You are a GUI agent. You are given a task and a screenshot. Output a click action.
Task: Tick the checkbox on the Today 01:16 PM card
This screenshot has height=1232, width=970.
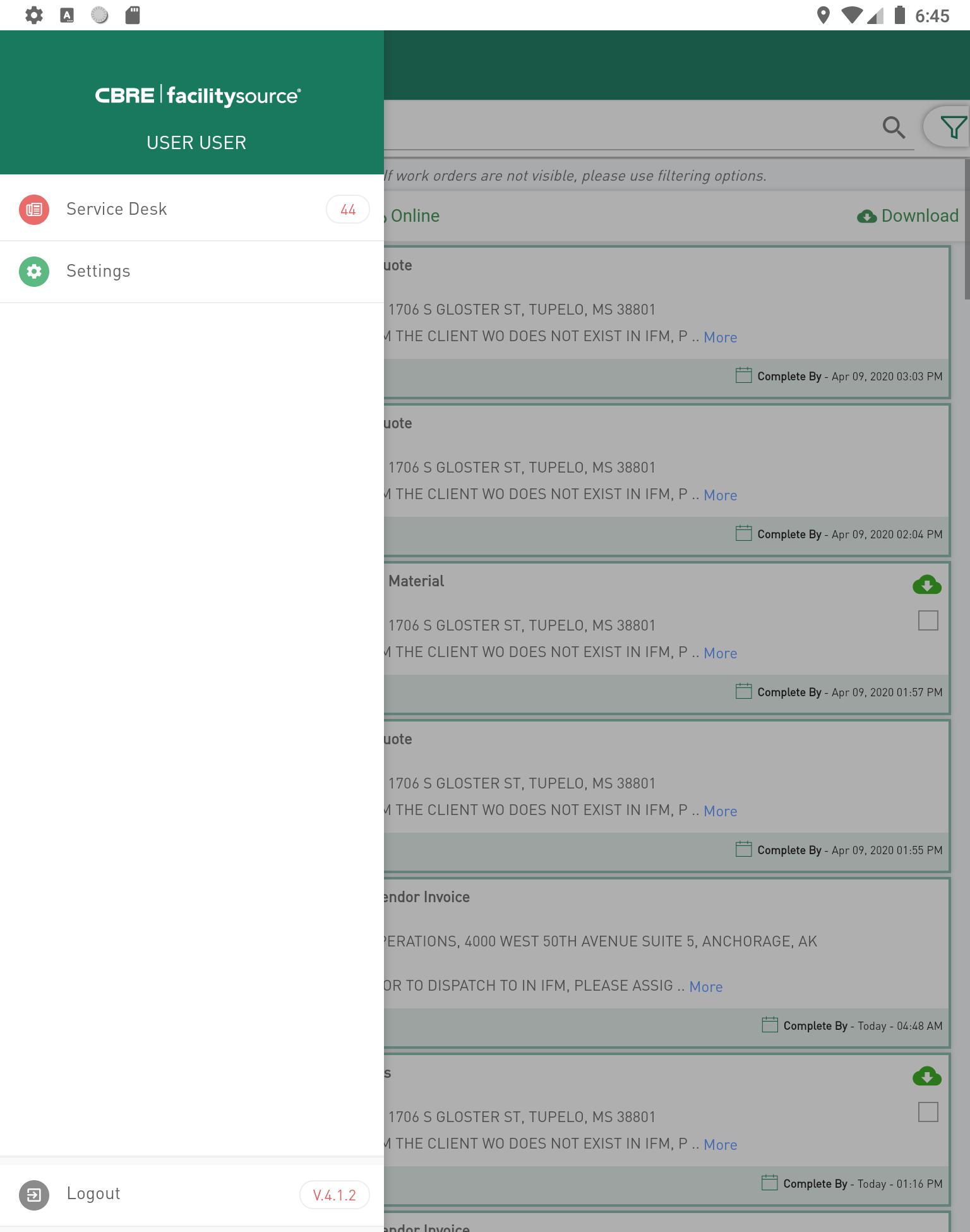pyautogui.click(x=928, y=1112)
